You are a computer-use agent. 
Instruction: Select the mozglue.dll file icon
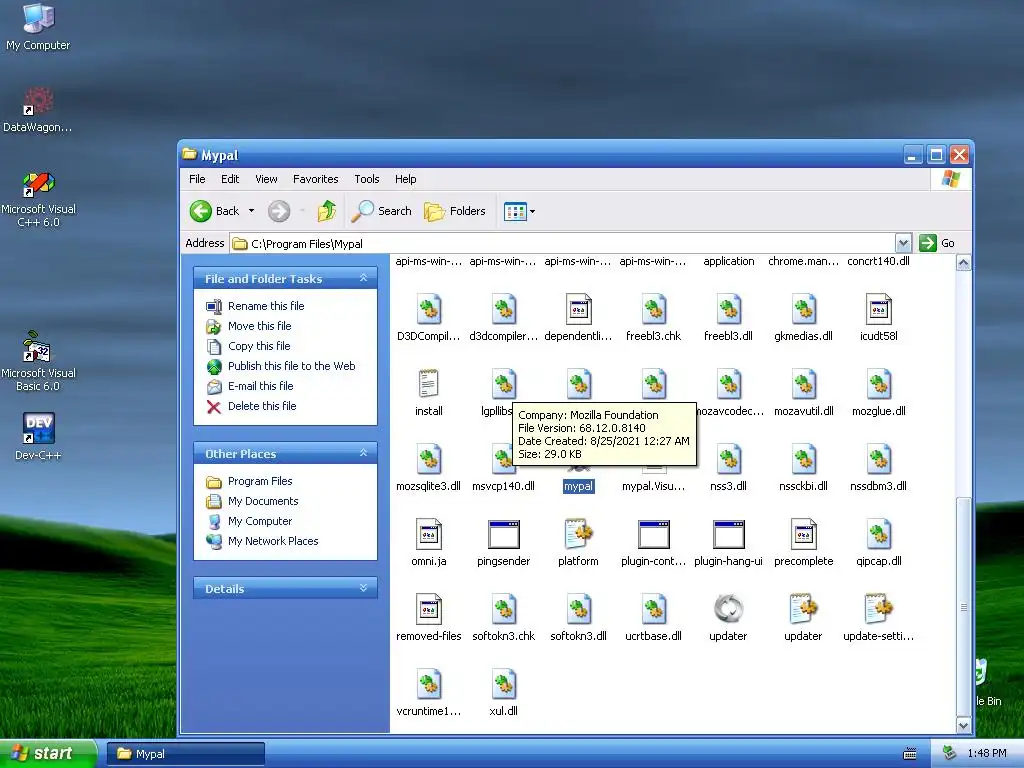pos(878,384)
